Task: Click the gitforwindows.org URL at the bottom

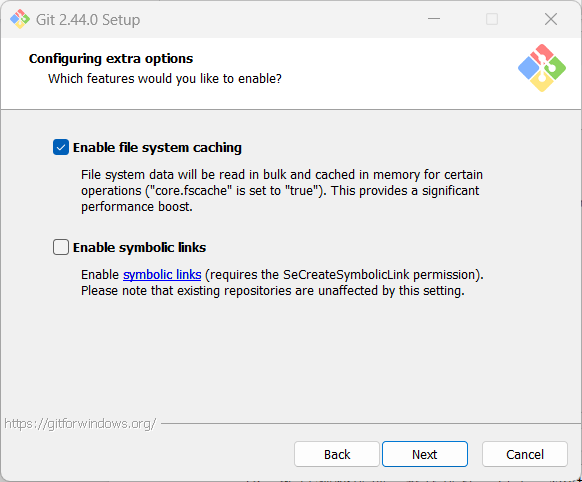Action: [x=80, y=424]
